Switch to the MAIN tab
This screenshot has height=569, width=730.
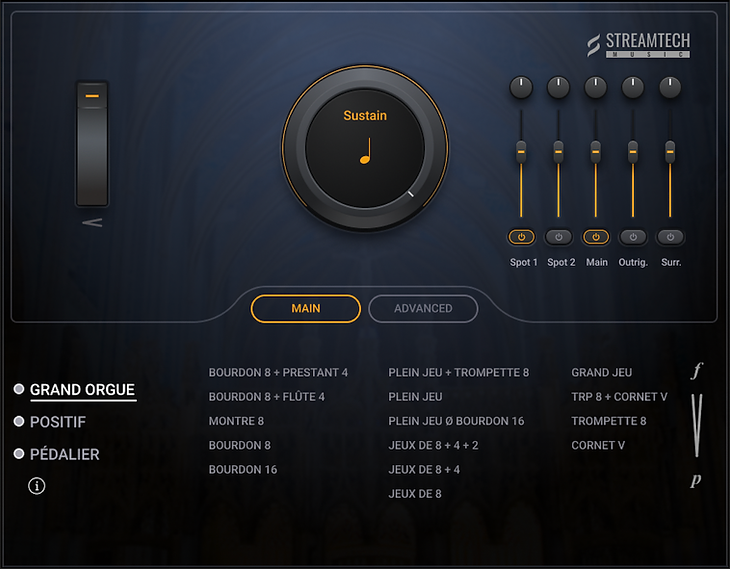305,308
